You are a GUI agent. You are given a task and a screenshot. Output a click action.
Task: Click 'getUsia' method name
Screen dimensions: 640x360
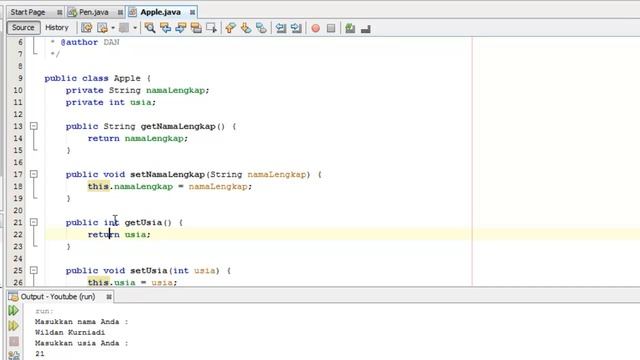coord(143,222)
